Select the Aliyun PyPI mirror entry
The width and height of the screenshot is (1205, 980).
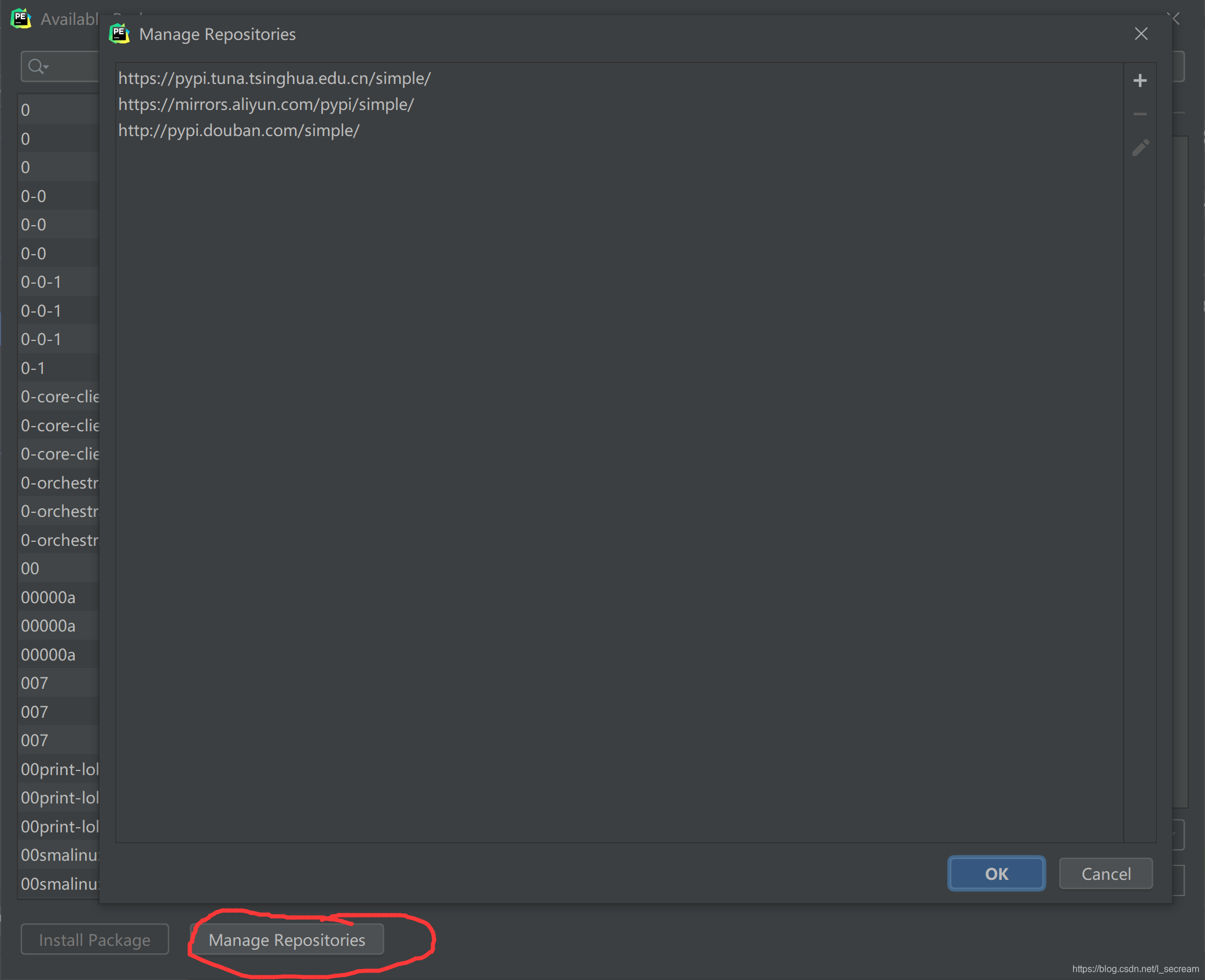[x=265, y=103]
